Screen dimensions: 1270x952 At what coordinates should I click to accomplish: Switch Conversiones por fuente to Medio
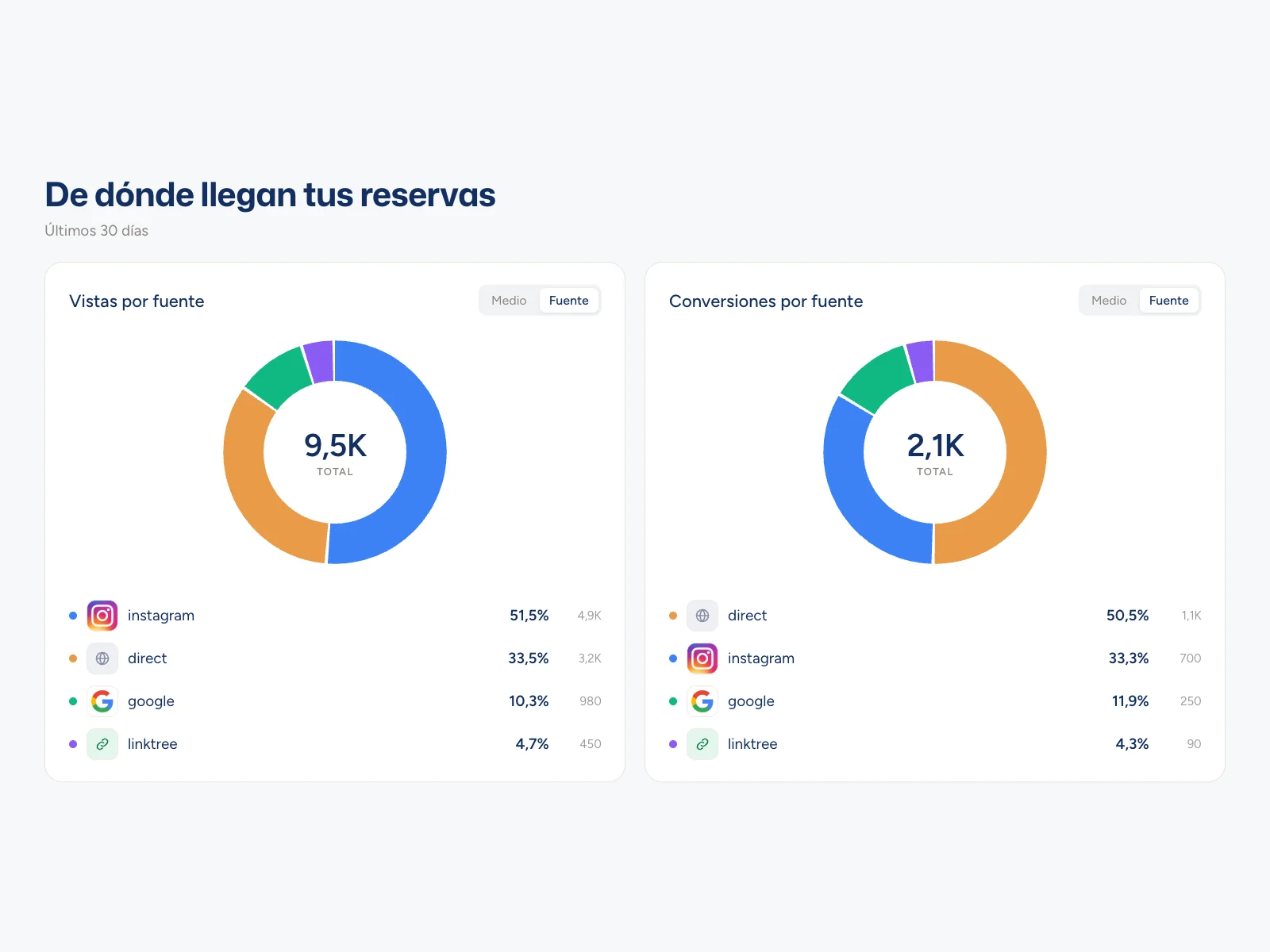(x=1109, y=301)
